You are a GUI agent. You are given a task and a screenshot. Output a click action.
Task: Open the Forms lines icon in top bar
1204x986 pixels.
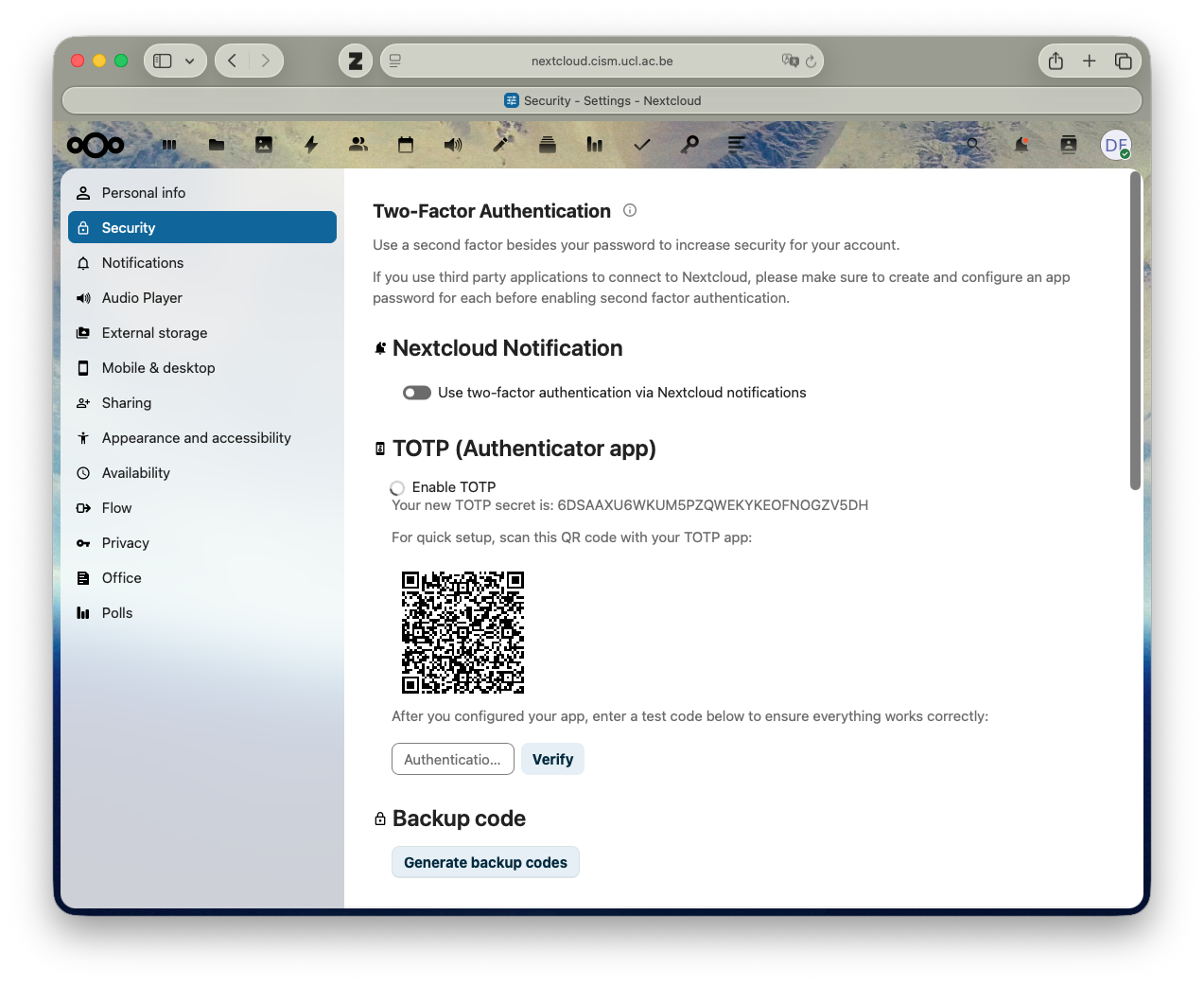click(x=737, y=144)
